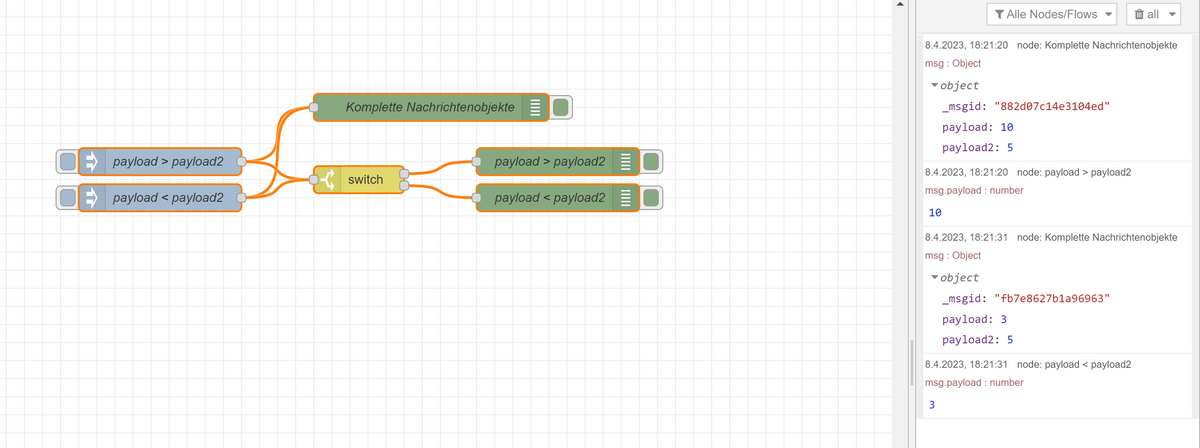Click debug list icon on payload > payload2 output node
This screenshot has width=1200, height=448.
625,161
